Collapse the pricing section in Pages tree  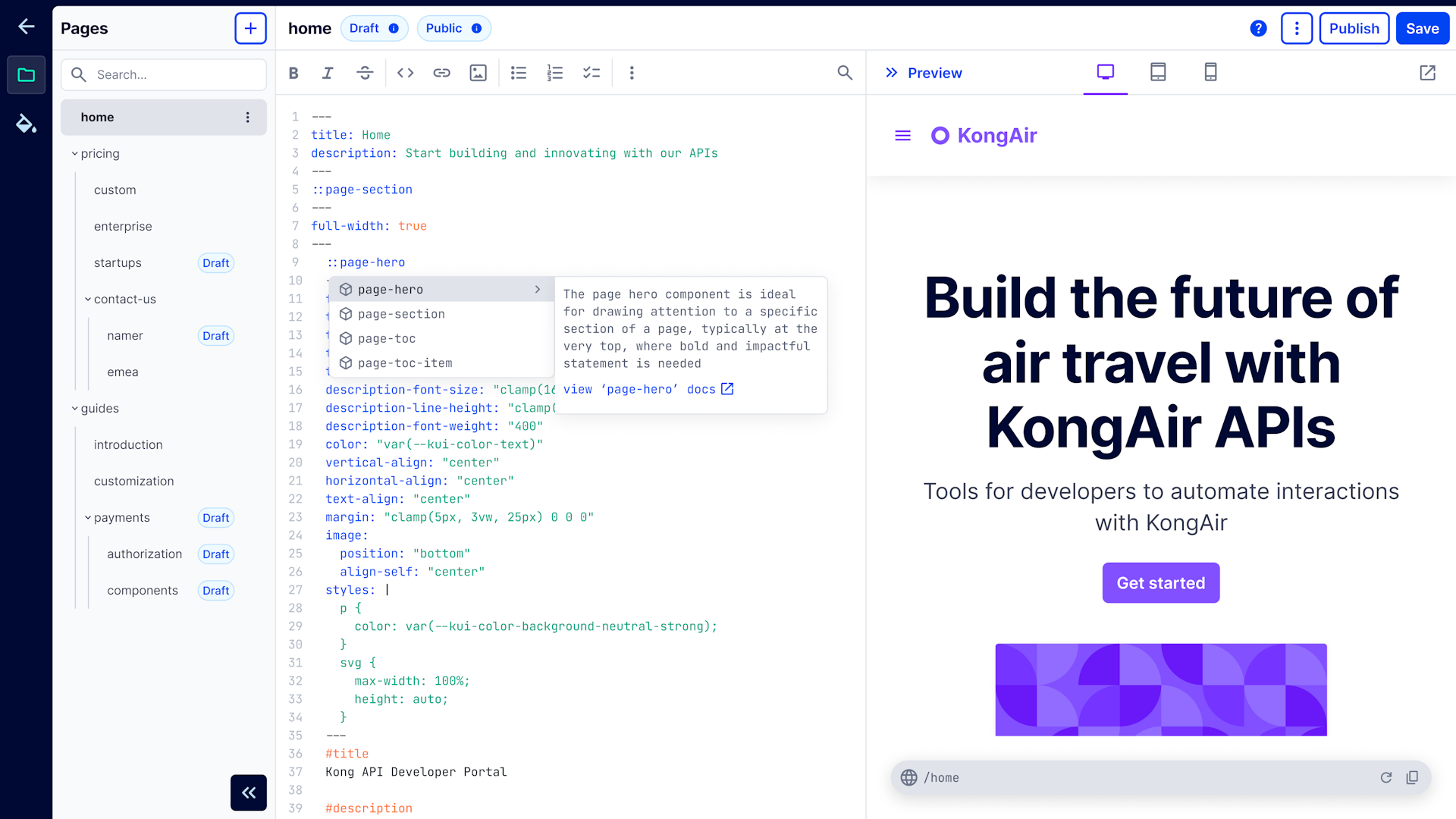click(75, 153)
